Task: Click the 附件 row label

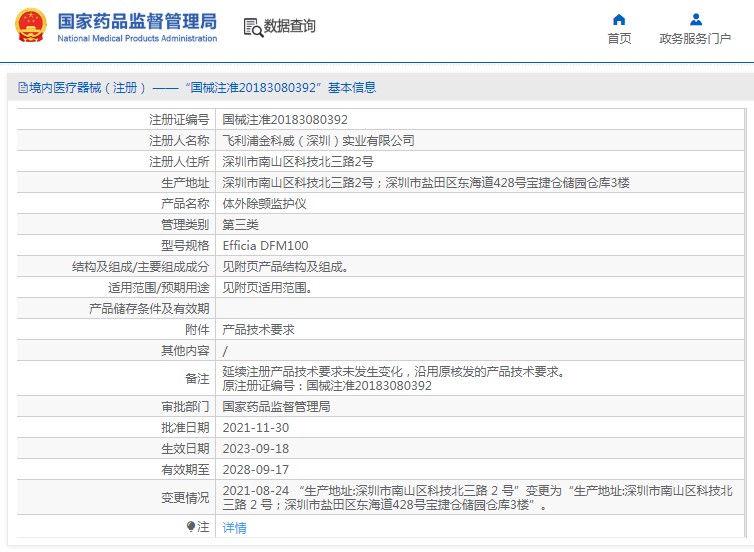Action: pos(197,330)
